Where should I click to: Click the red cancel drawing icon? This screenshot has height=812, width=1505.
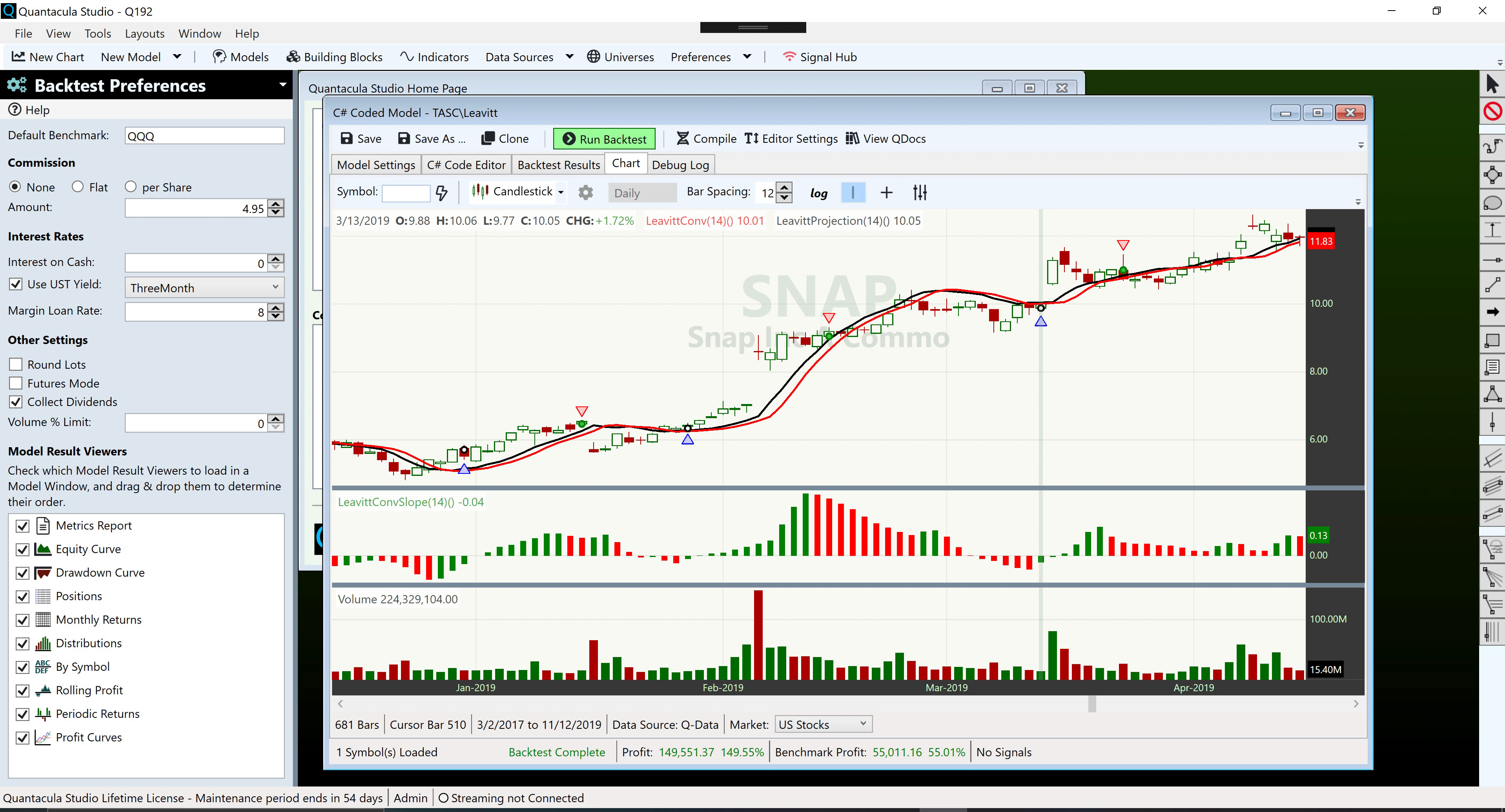(1492, 111)
